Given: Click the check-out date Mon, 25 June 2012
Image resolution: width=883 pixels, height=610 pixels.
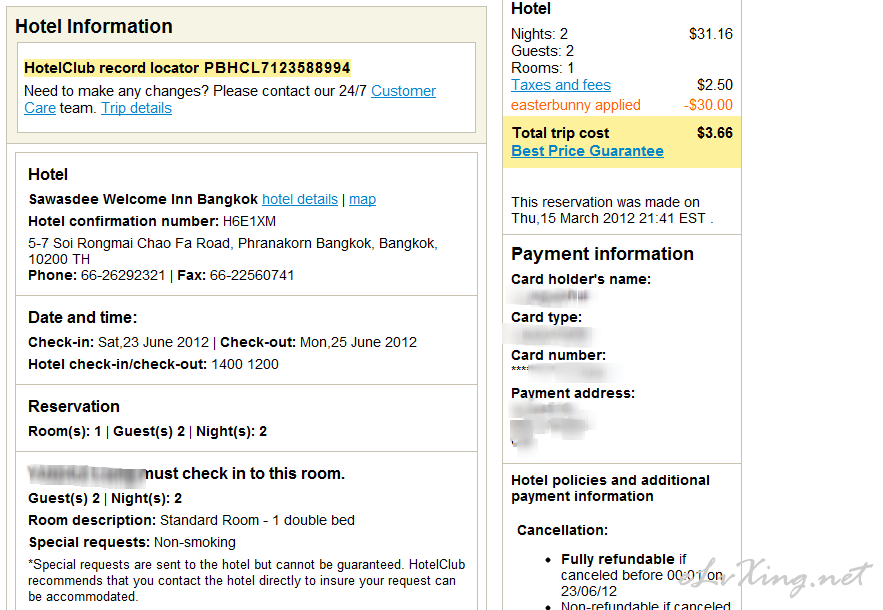Looking at the screenshot, I should point(358,342).
